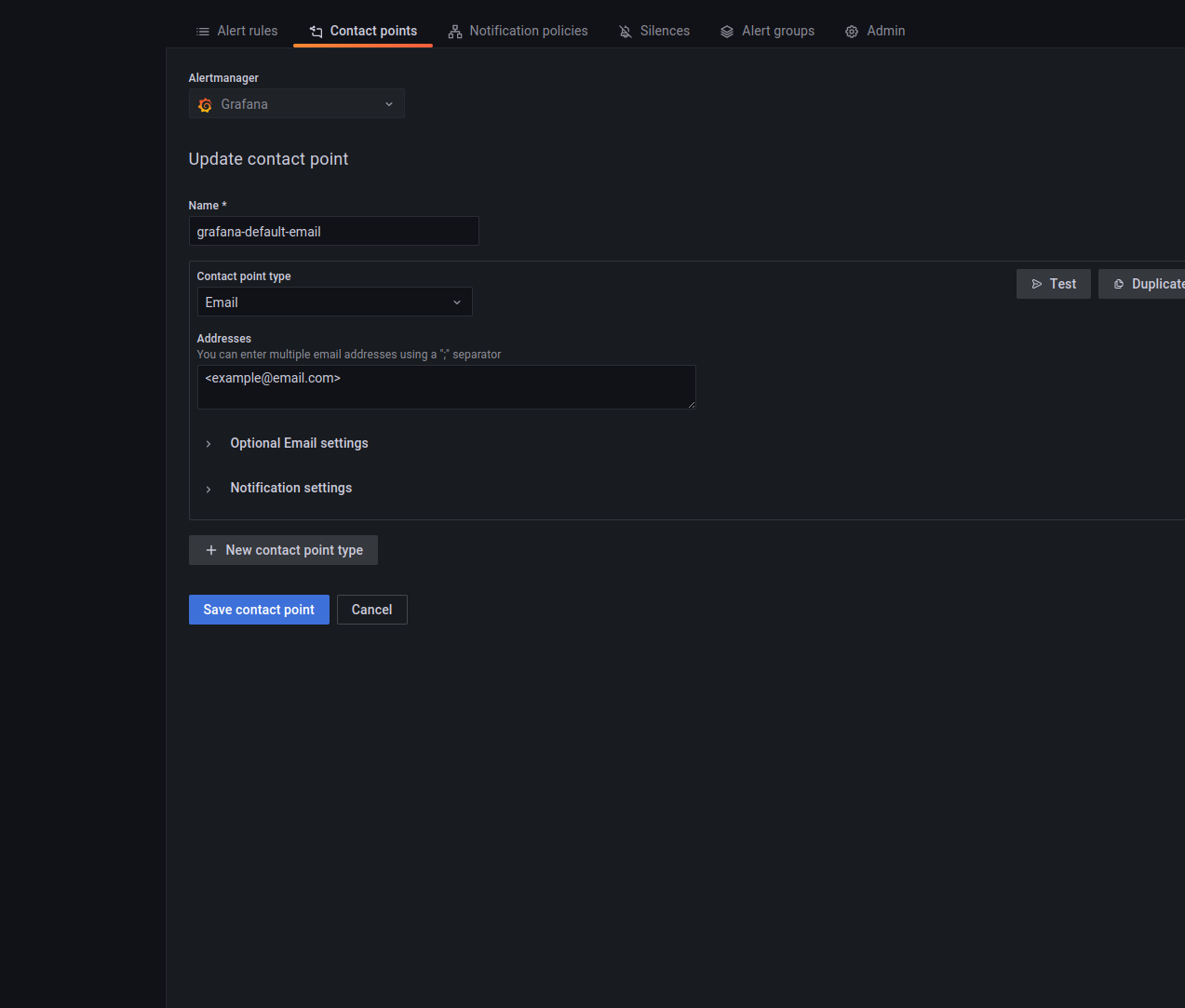Click the Notification policies sitemap icon

(x=455, y=32)
